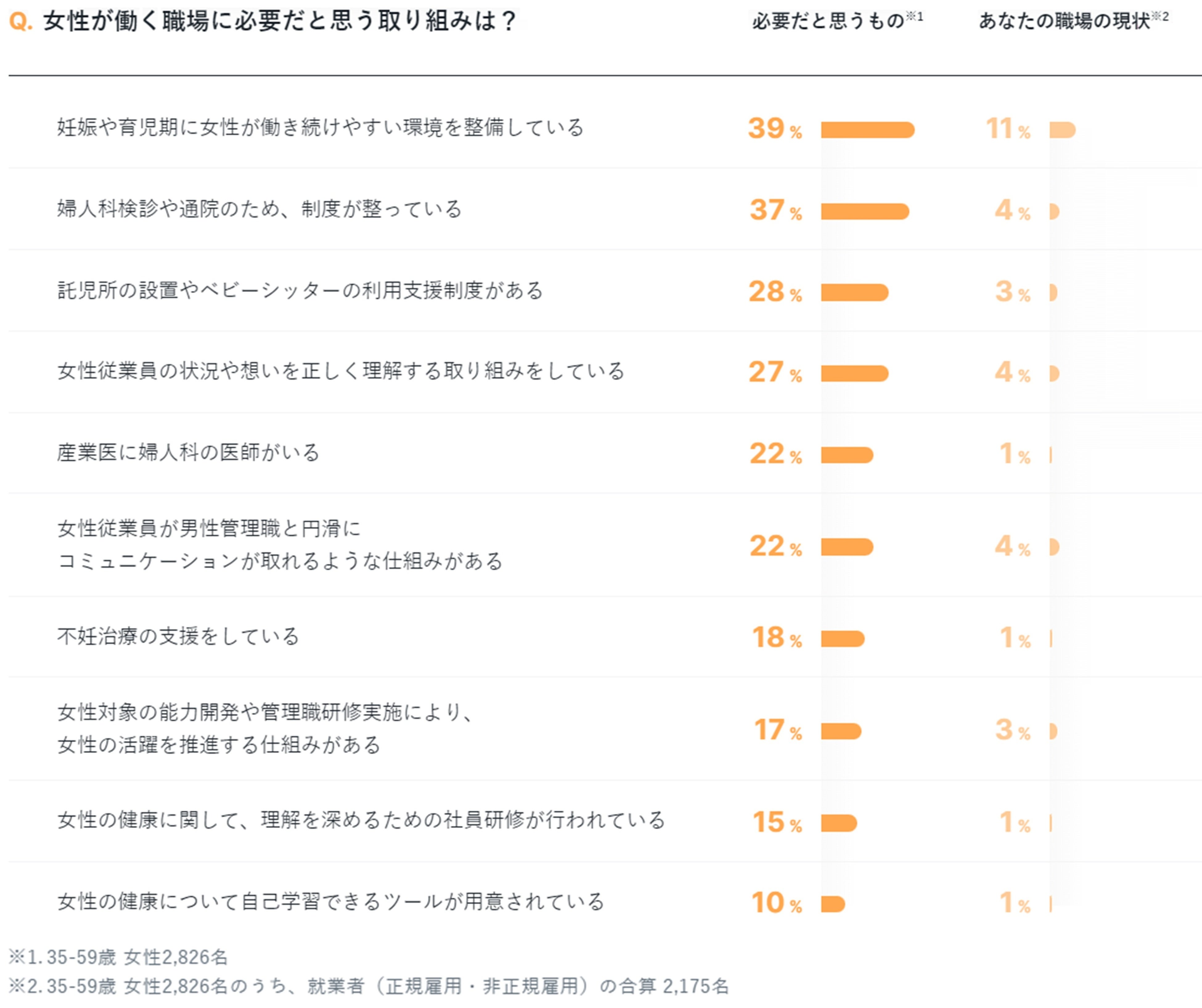1202x1008 pixels.
Task: Click the 不妊治療の支援 row label
Action: click(178, 636)
